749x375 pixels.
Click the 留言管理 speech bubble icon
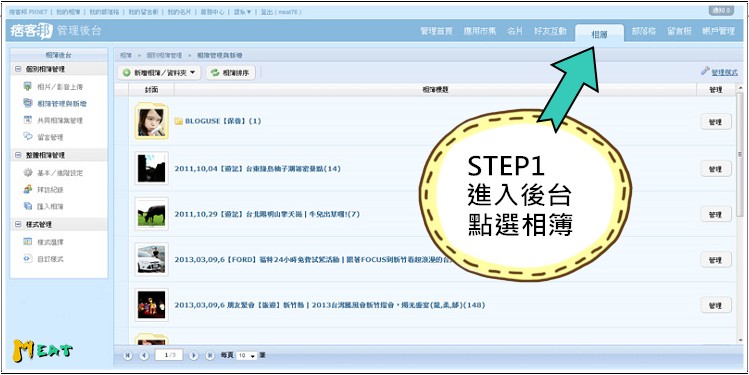pyautogui.click(x=28, y=137)
